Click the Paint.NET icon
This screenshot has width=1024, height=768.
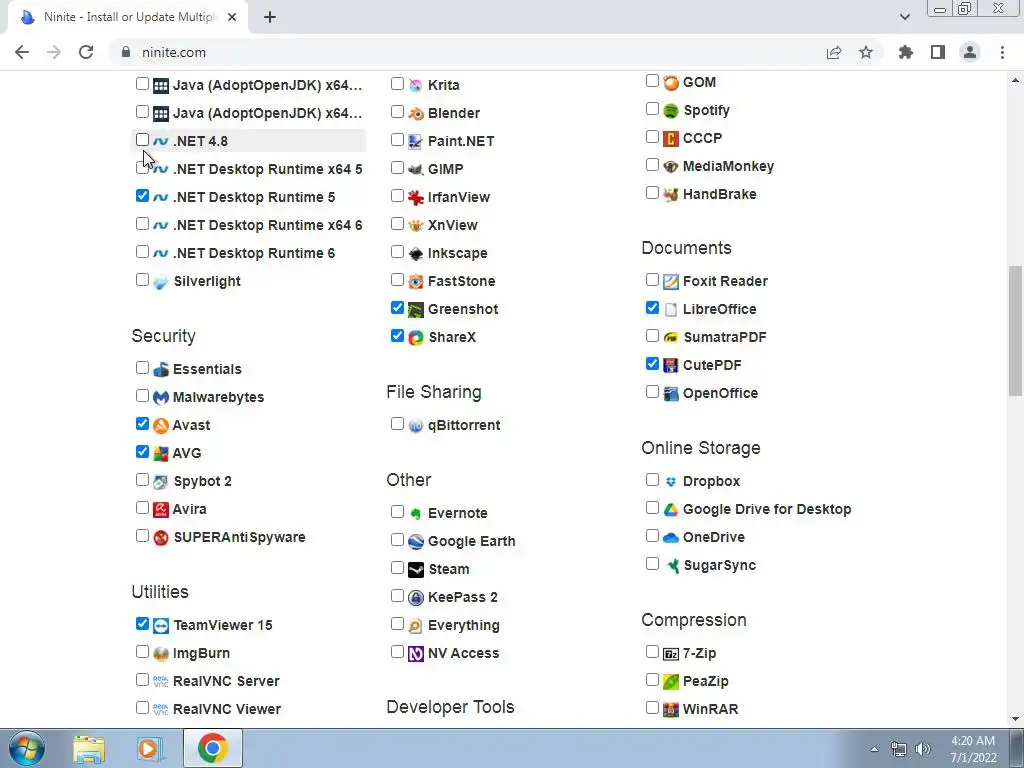point(416,142)
